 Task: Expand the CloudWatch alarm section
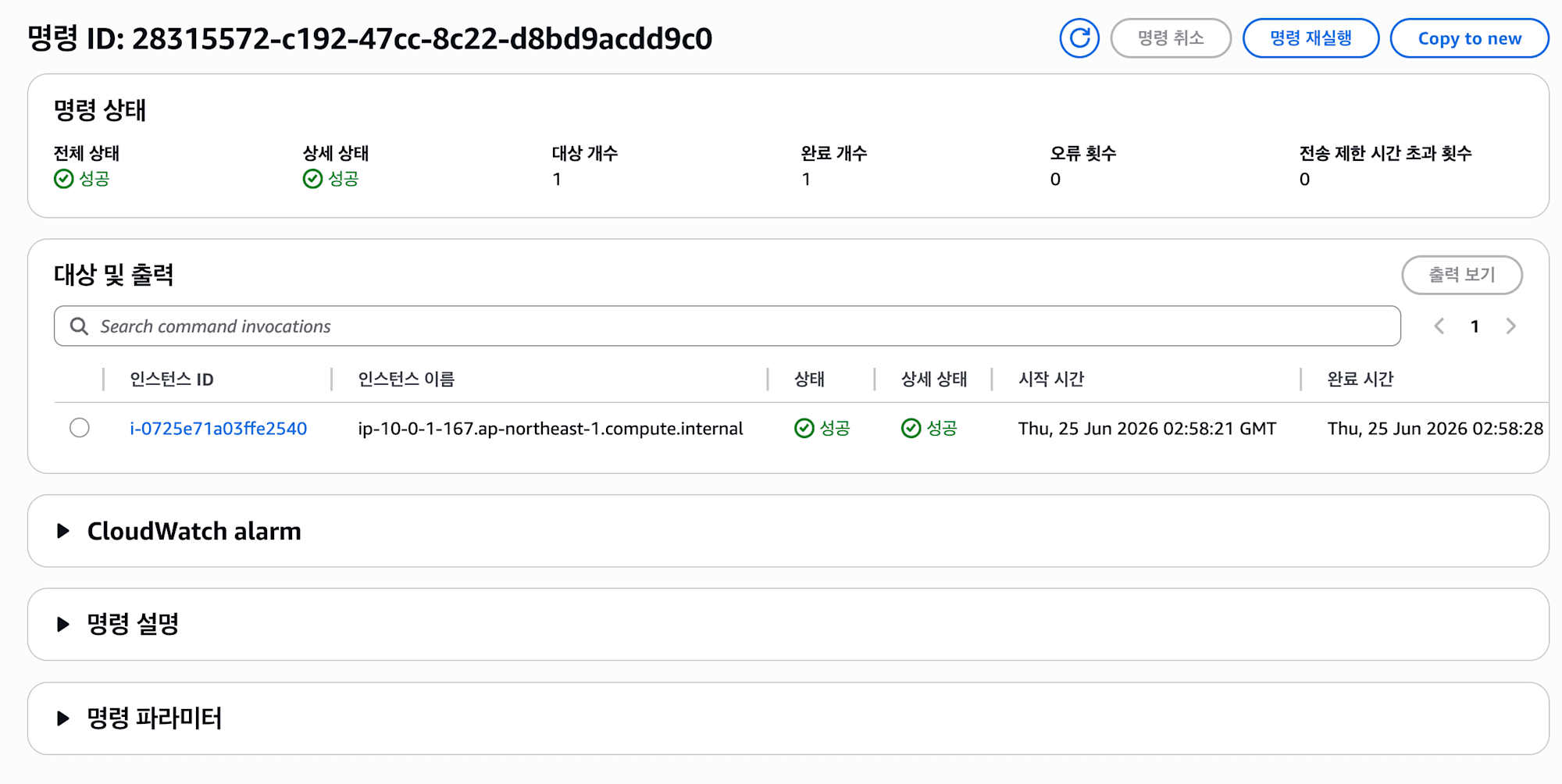coord(63,531)
